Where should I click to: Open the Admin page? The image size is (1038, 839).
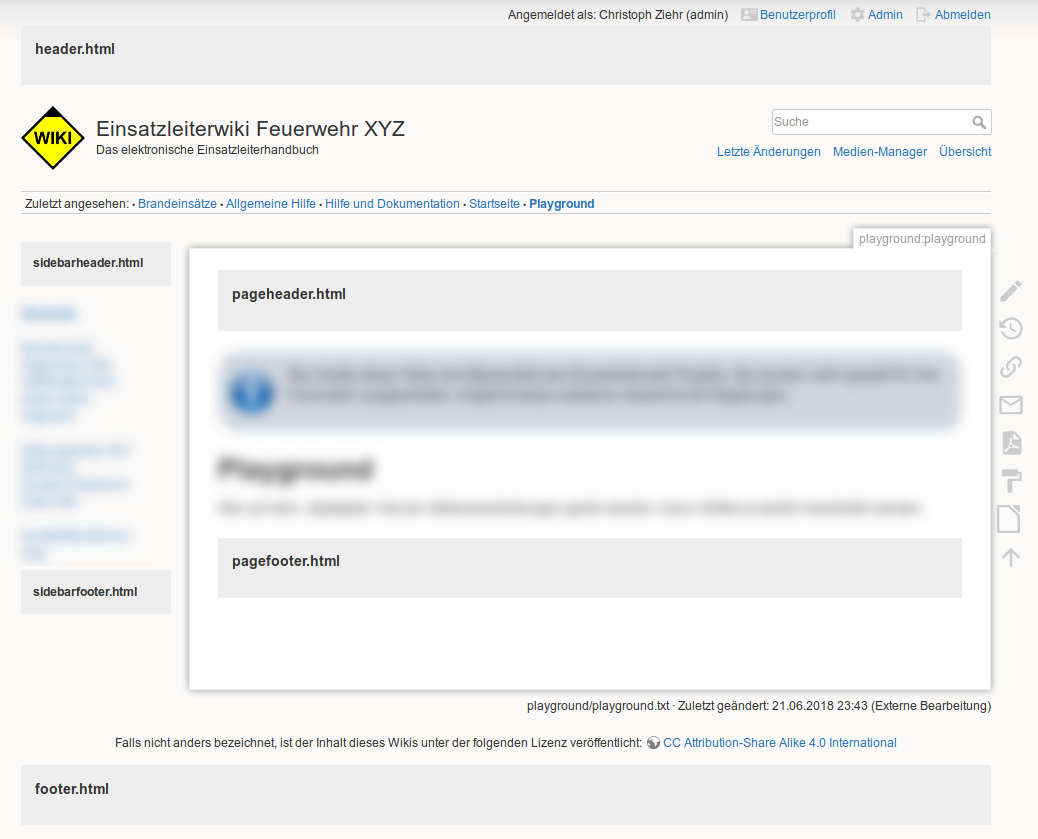click(884, 15)
